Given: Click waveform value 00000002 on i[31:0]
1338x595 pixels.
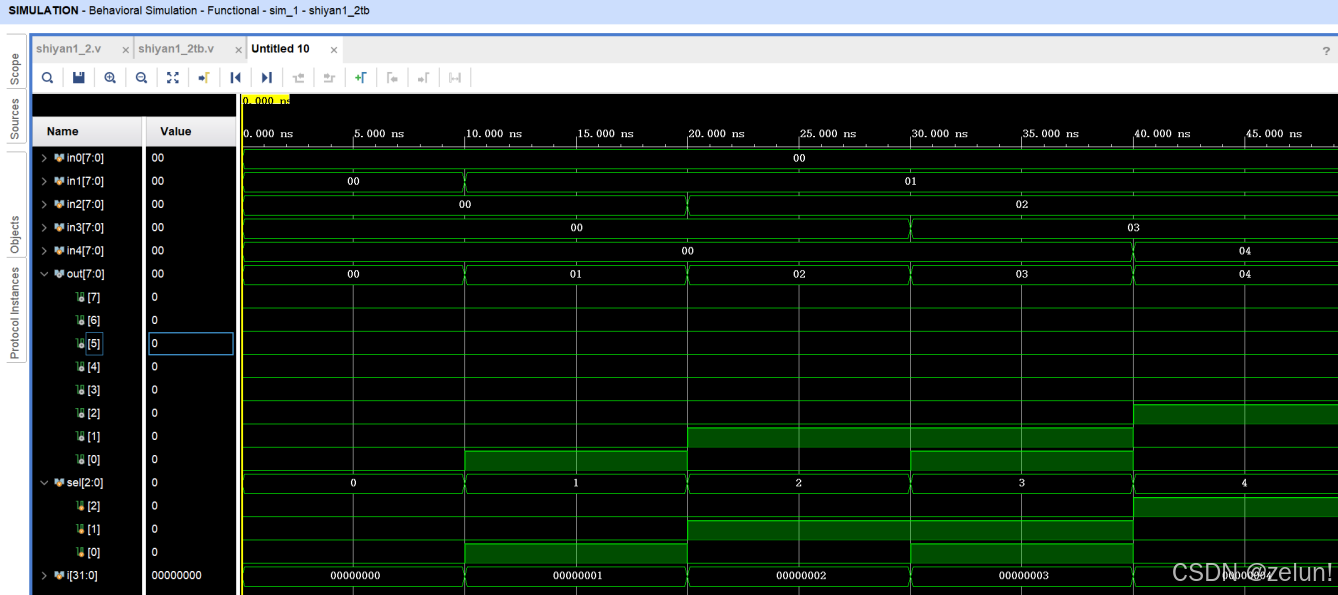Looking at the screenshot, I should pyautogui.click(x=799, y=576).
